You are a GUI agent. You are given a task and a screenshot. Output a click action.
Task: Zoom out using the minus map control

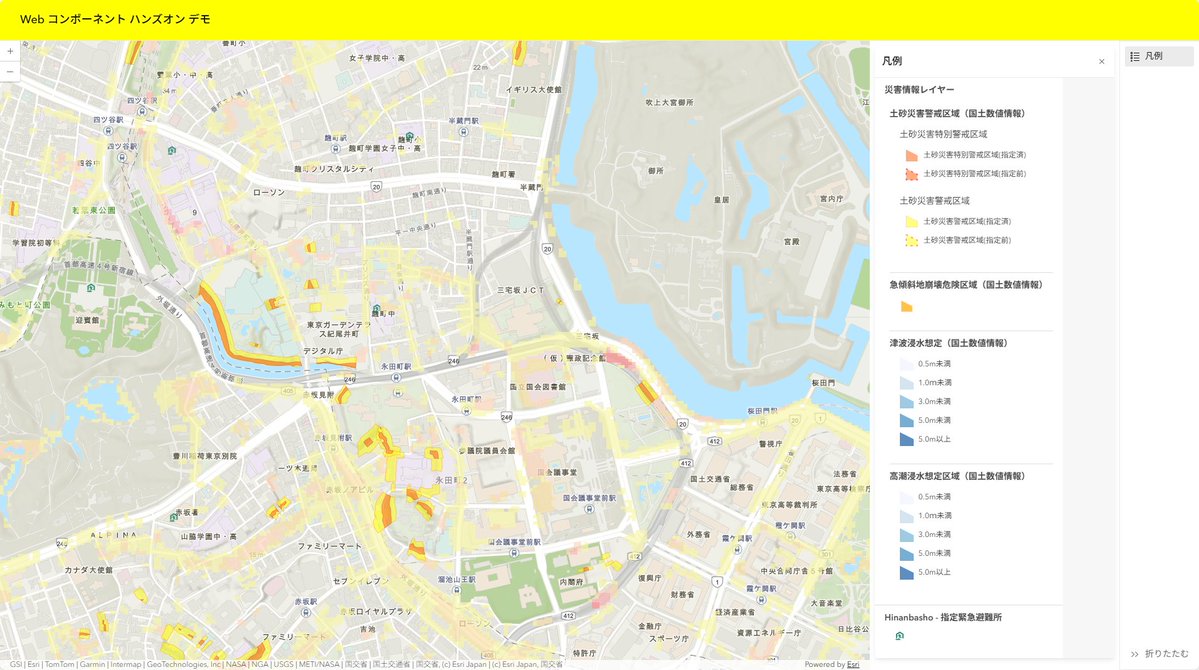tap(9, 71)
